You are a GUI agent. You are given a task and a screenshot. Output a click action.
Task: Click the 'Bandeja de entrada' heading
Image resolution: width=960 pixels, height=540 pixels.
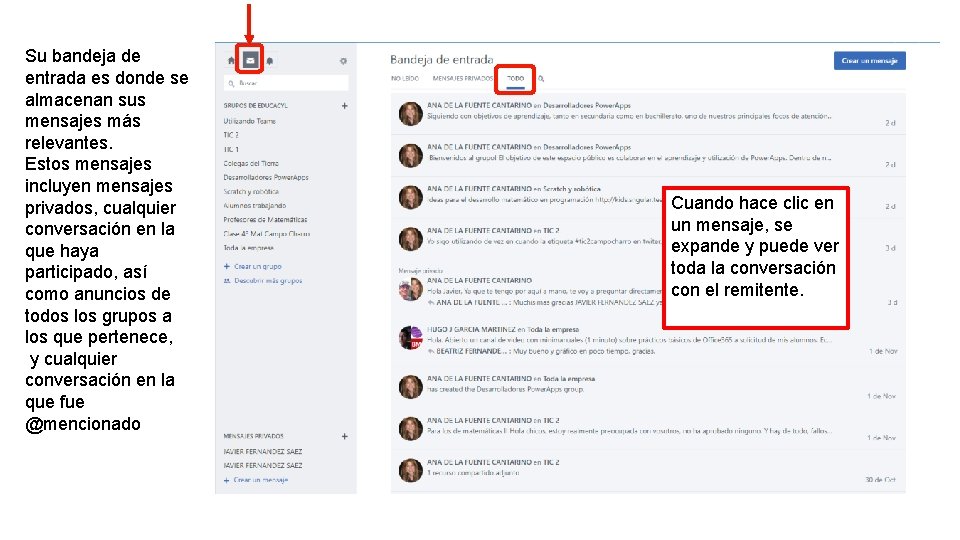coord(441,59)
